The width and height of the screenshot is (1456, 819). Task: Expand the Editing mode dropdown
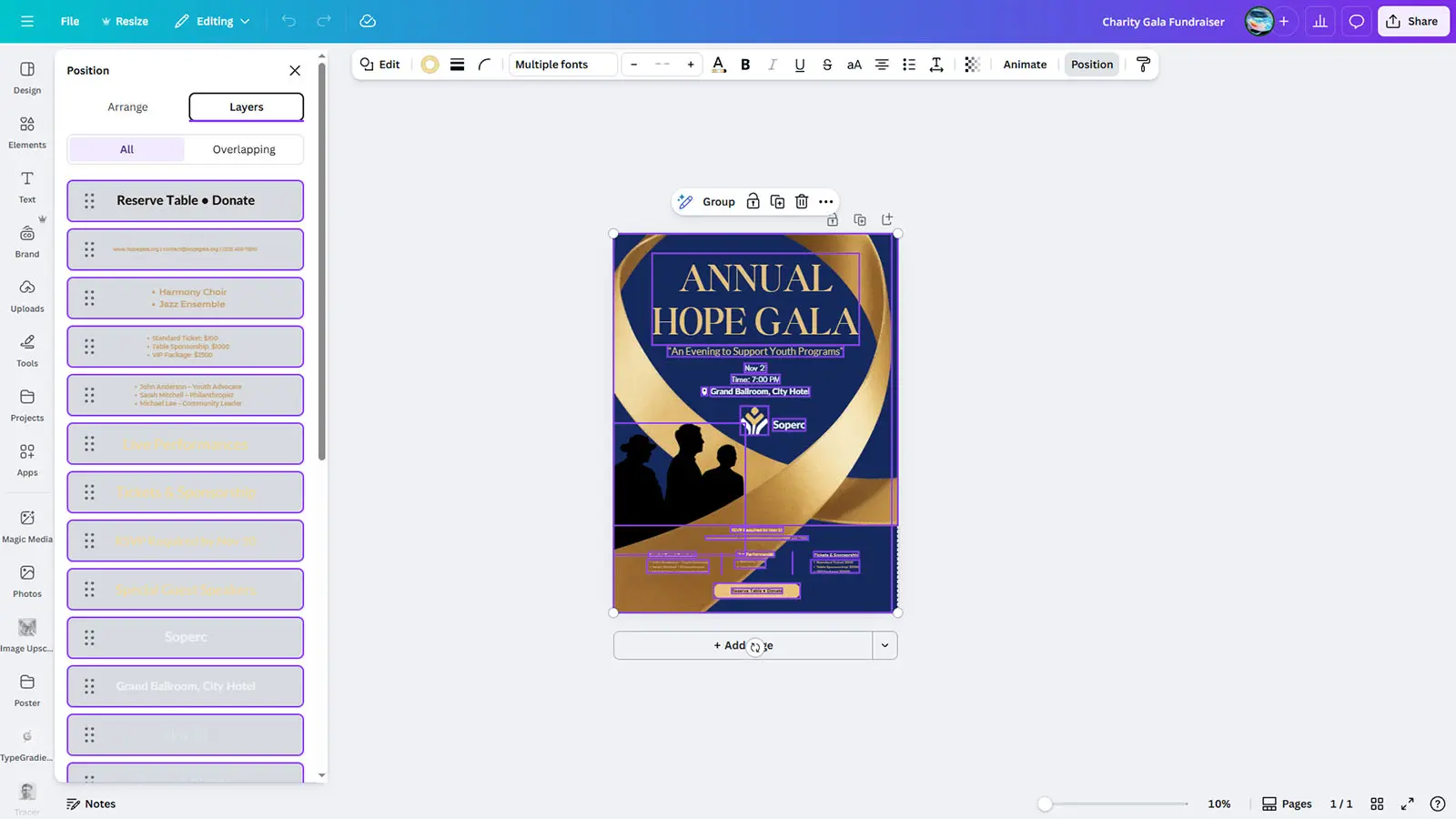[213, 22]
